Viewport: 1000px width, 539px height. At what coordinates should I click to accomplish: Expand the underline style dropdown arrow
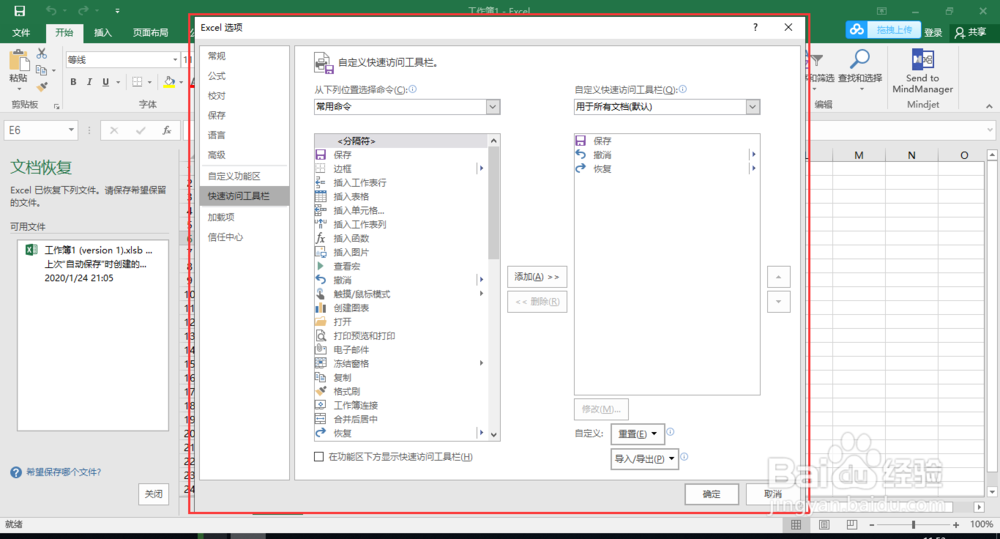click(x=119, y=82)
